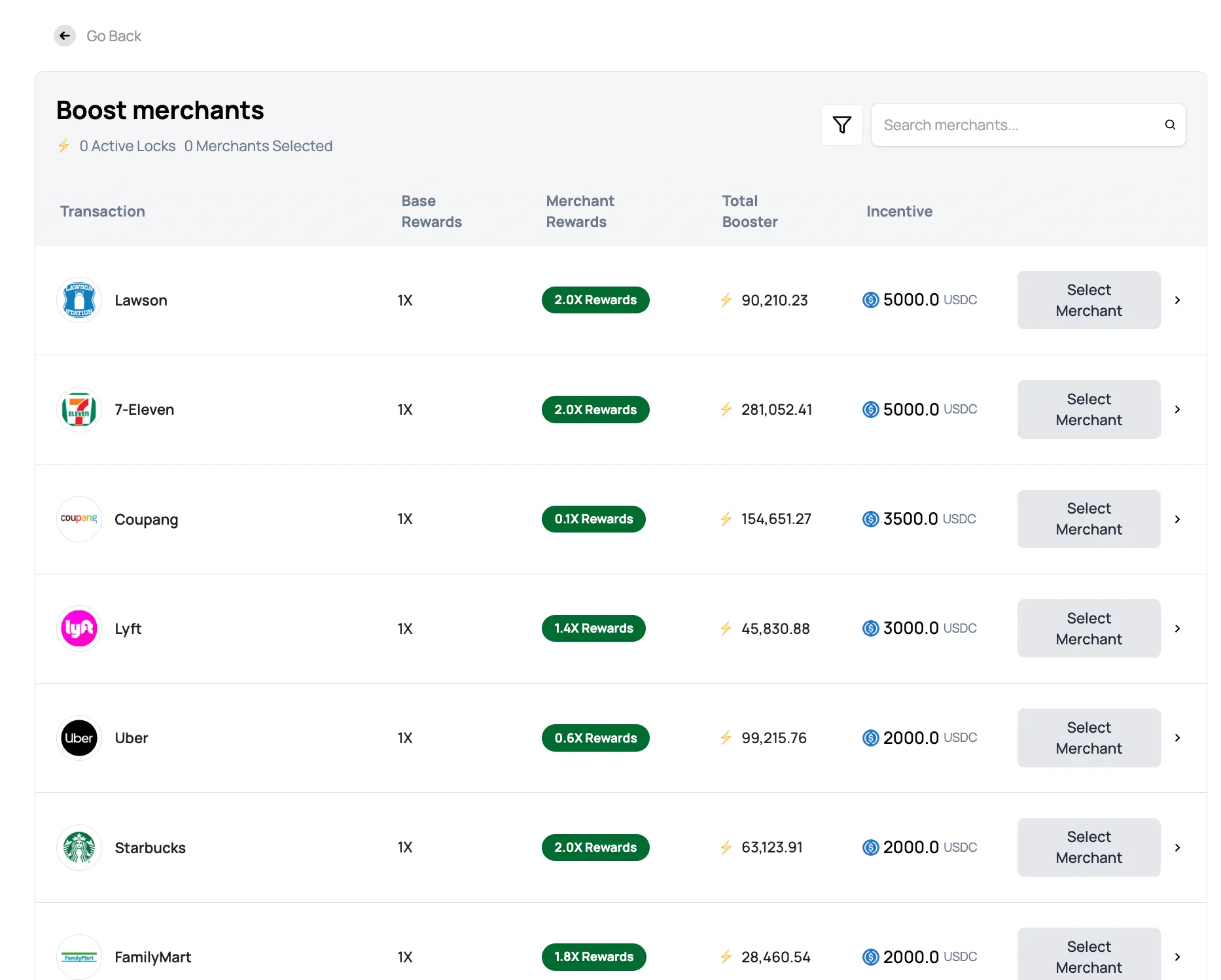Select Merchant for Coupang
This screenshot has height=980, width=1221.
point(1088,519)
